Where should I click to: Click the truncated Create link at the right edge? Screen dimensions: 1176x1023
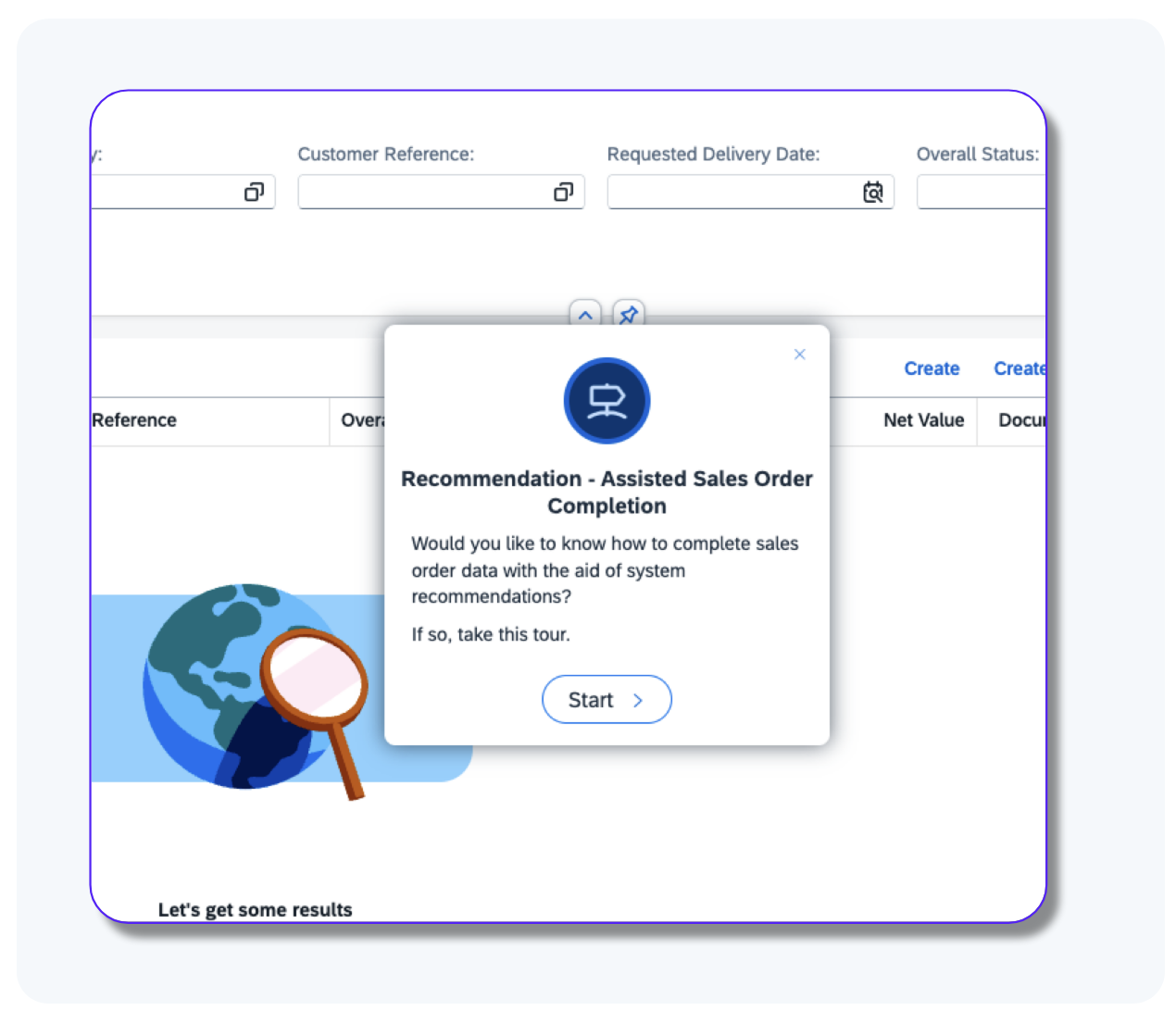(x=1019, y=368)
